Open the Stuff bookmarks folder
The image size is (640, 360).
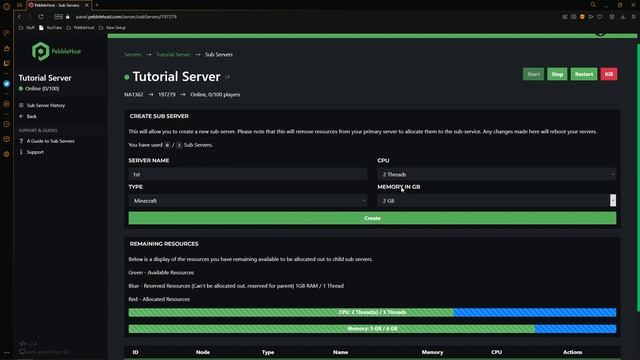click(27, 28)
